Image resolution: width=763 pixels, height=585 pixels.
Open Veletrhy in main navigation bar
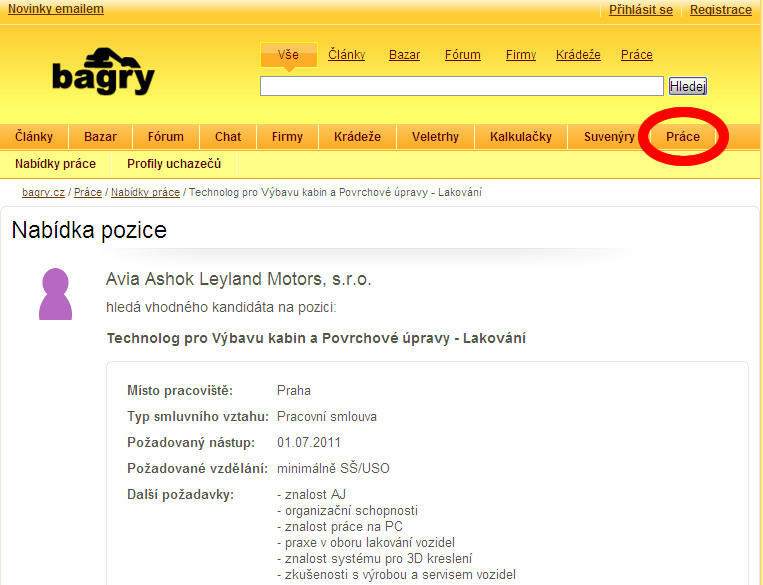435,137
